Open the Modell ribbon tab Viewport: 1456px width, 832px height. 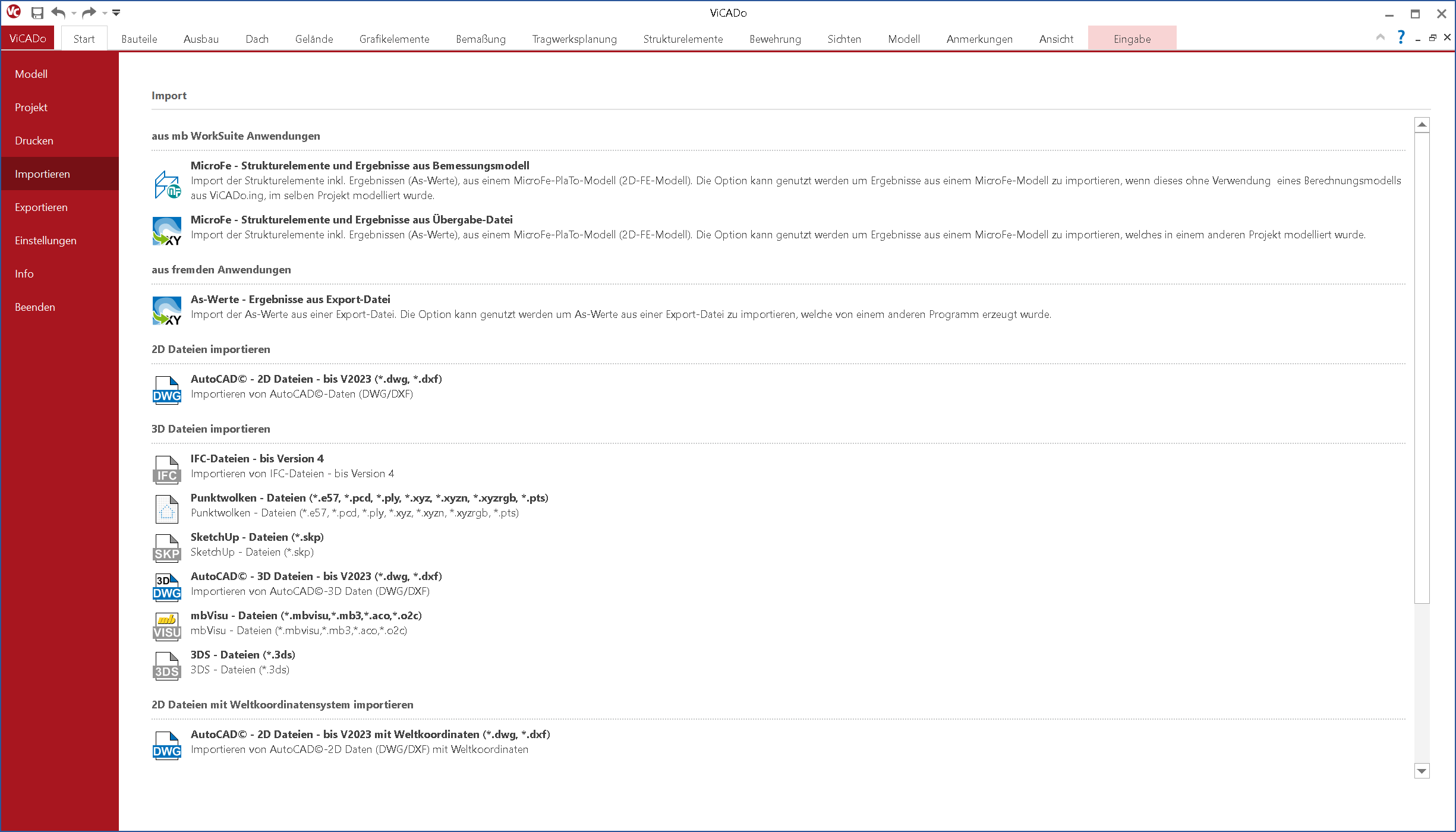pyautogui.click(x=903, y=39)
